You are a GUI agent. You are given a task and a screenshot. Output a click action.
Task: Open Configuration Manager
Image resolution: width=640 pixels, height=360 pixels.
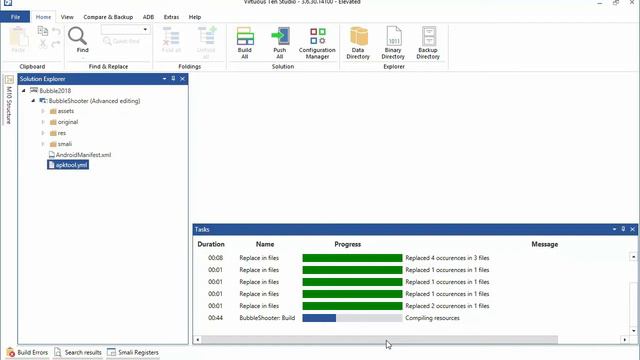[317, 43]
